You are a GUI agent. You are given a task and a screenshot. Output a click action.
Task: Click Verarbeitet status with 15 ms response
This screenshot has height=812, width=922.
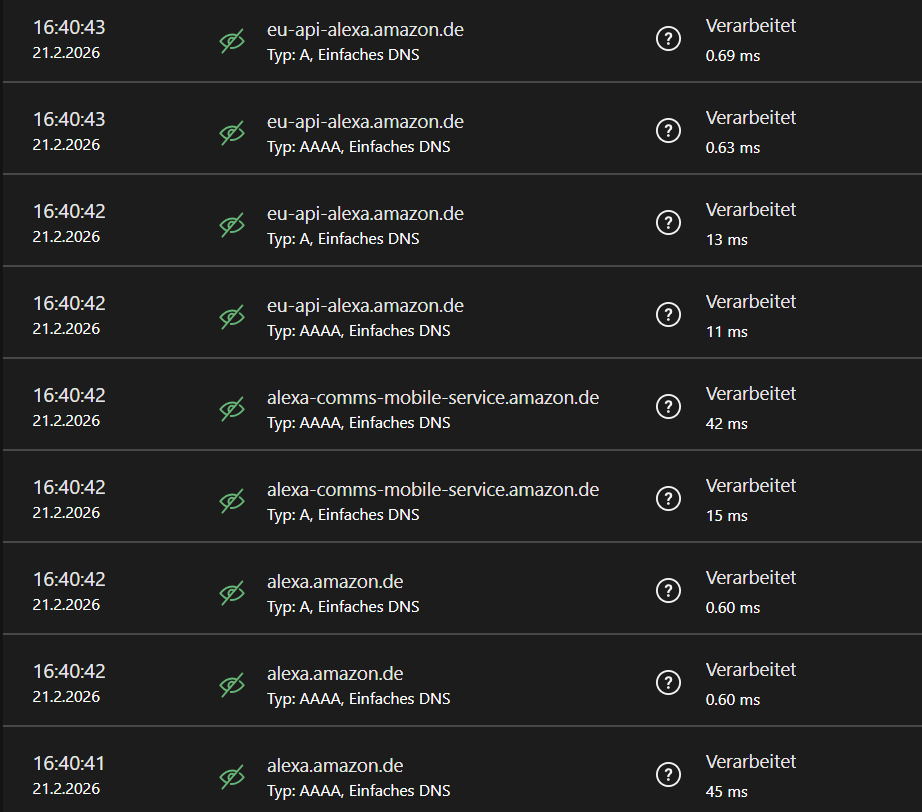click(750, 486)
